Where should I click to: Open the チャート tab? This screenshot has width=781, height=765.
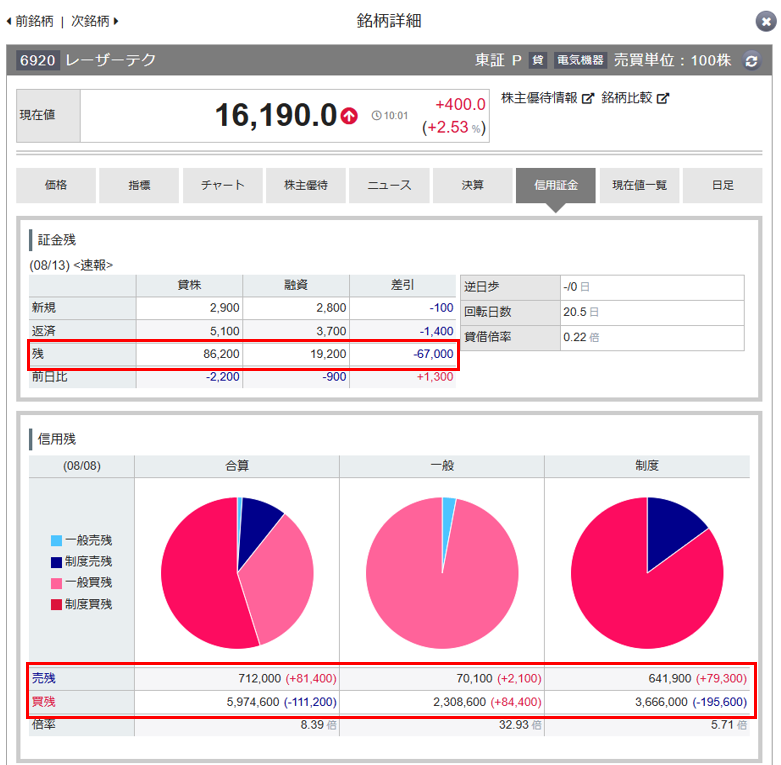(223, 186)
